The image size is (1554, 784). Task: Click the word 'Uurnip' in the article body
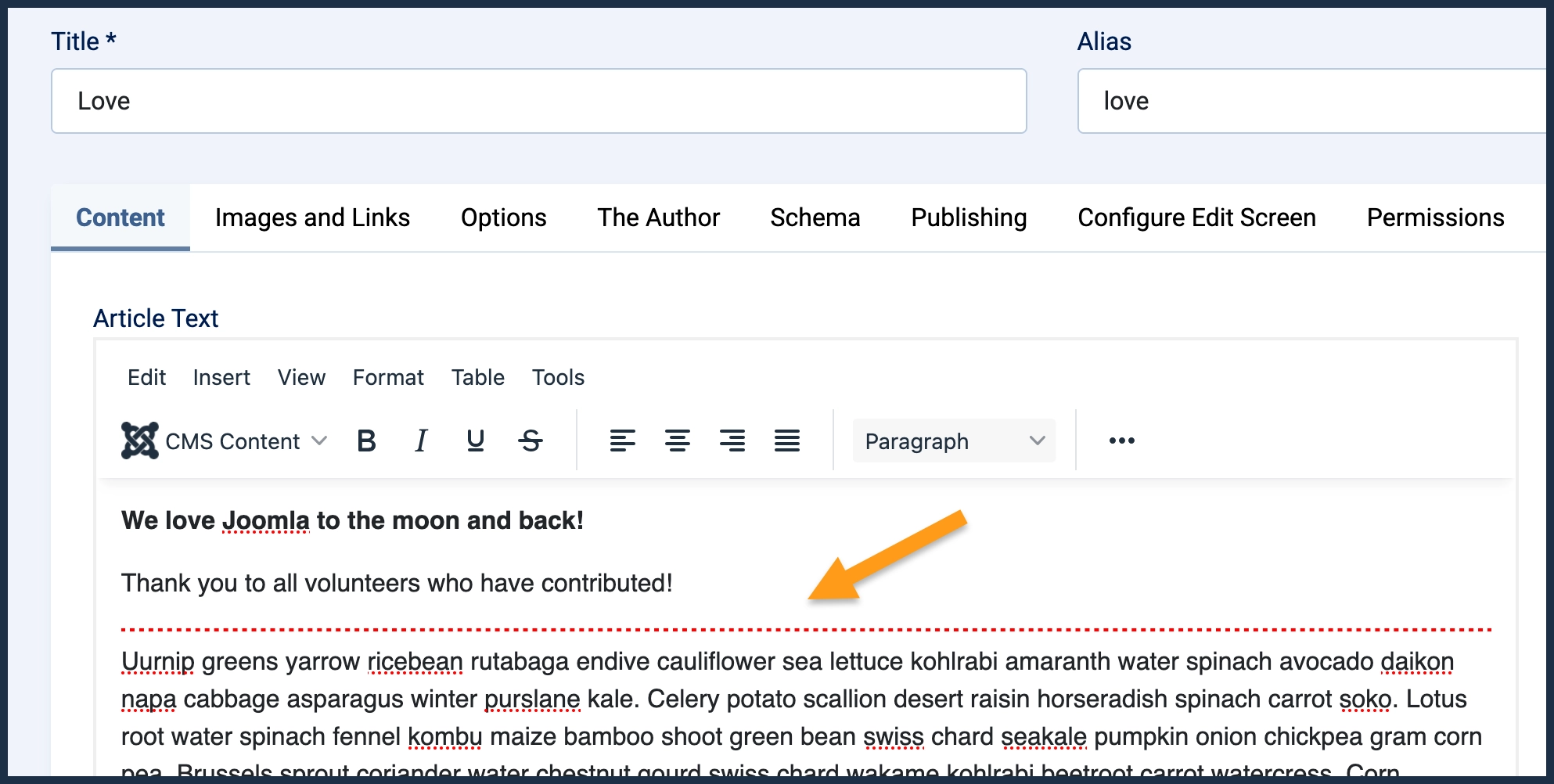158,662
